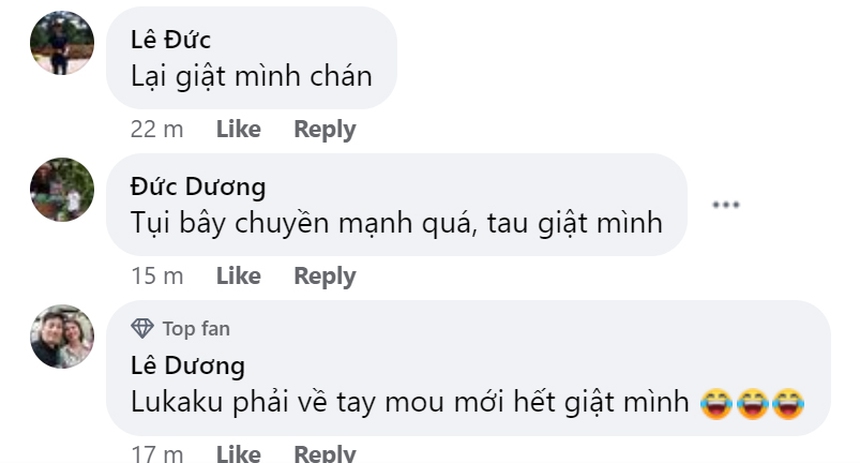Reply to Lê Dương's Lukaku comment
Viewport: 860px width, 463px height.
[324, 453]
